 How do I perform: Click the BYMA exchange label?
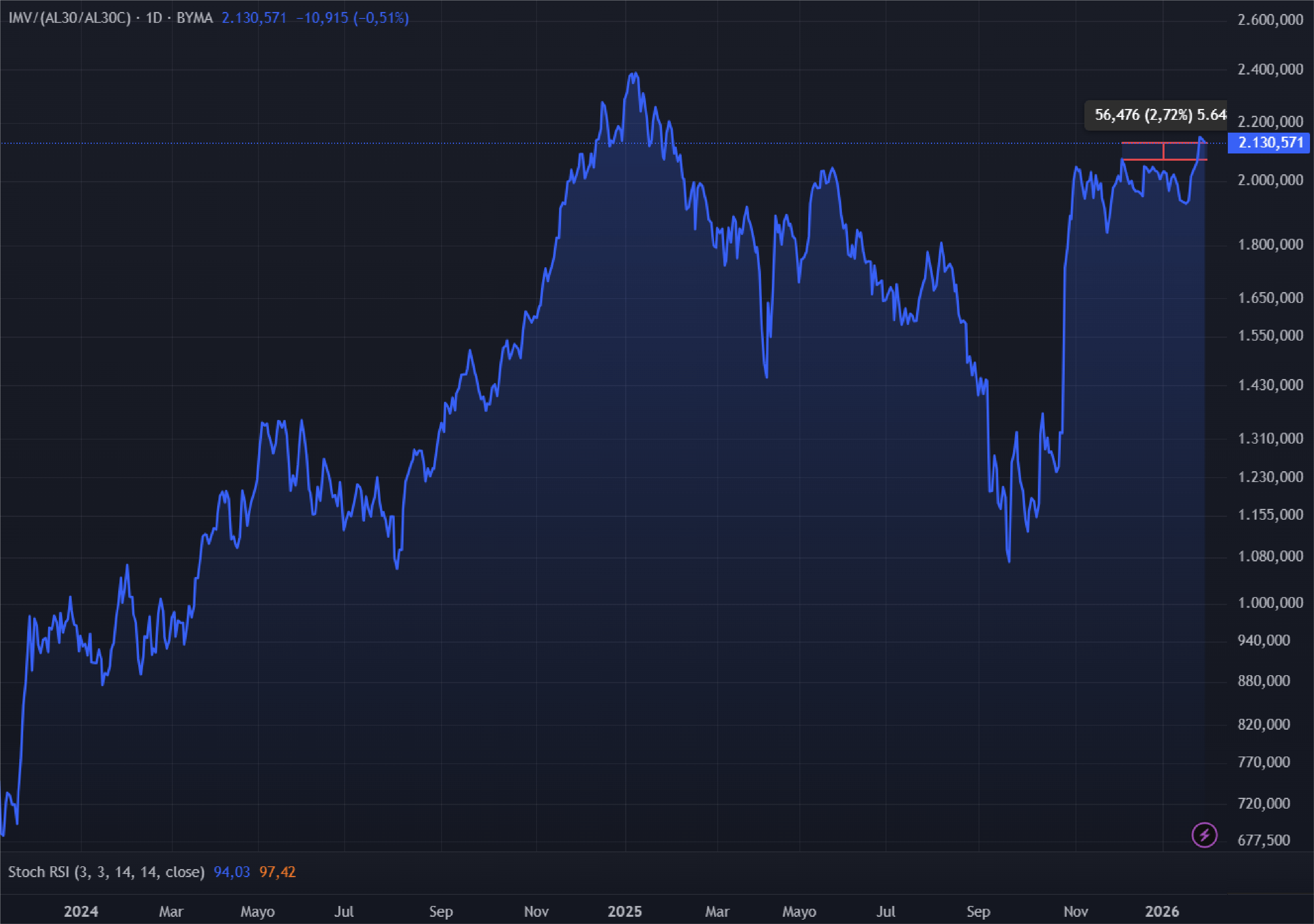tap(195, 18)
